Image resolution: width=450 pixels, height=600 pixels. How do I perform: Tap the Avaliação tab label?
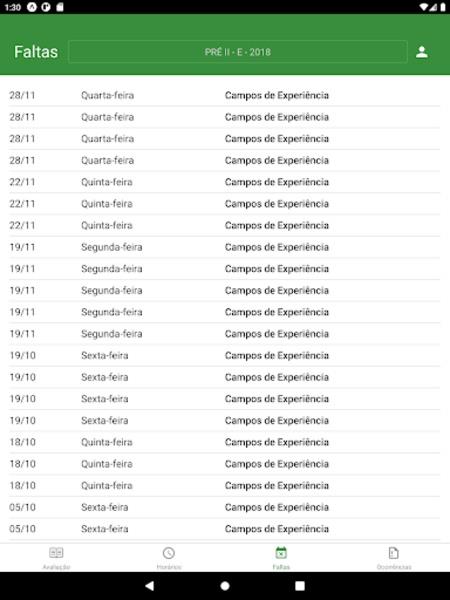pos(56,567)
